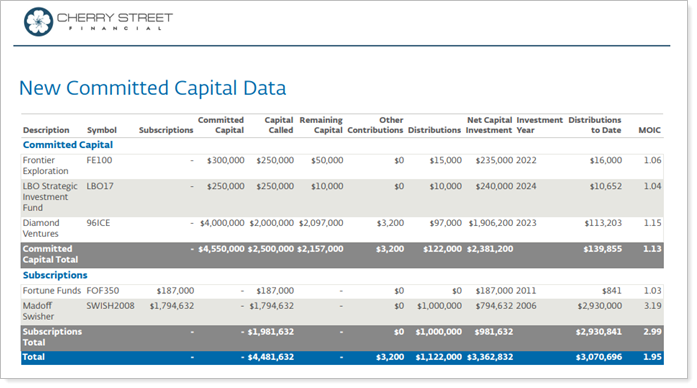Click the Subscriptions Total row label

(x=52, y=337)
